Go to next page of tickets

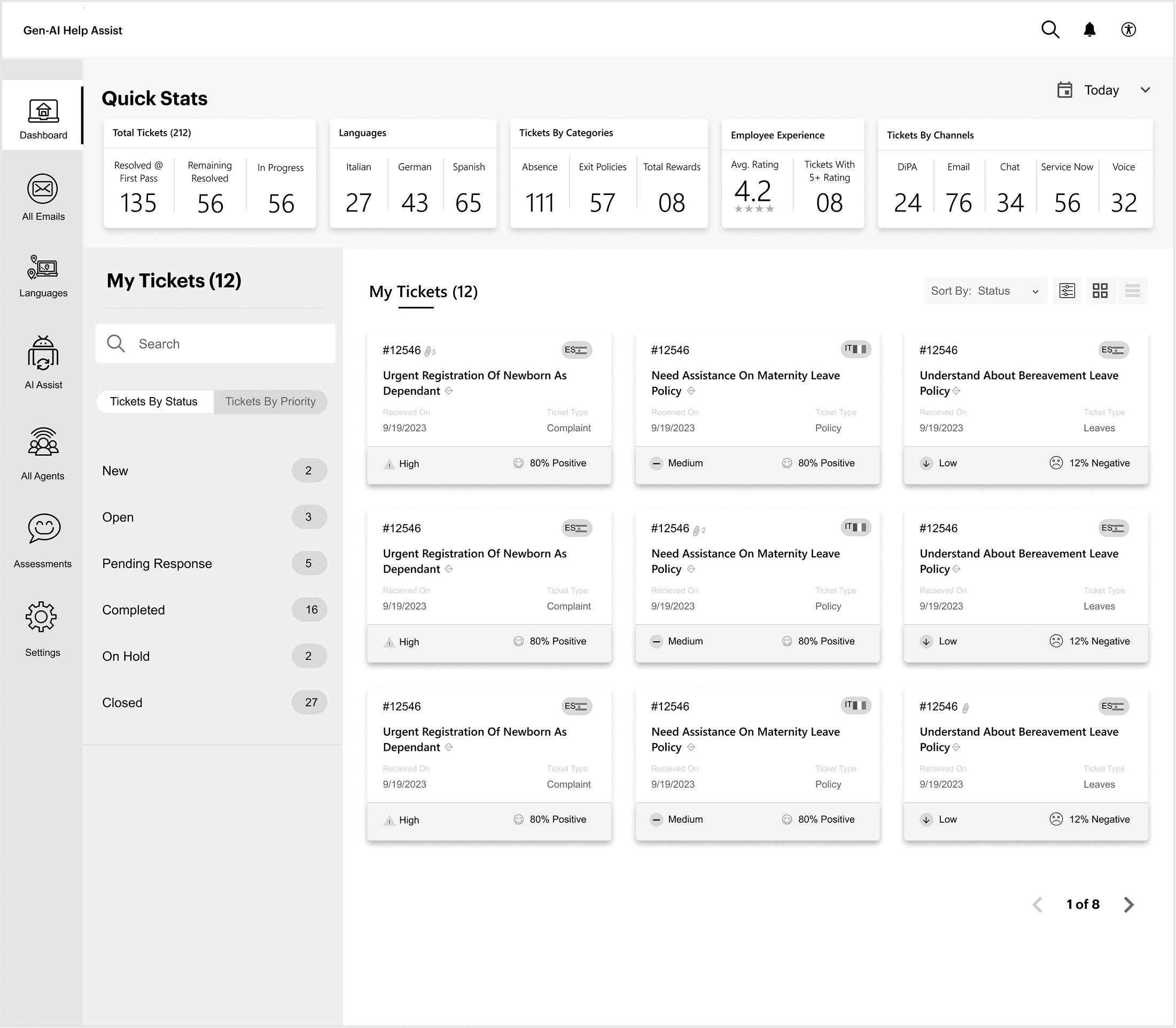click(1128, 904)
